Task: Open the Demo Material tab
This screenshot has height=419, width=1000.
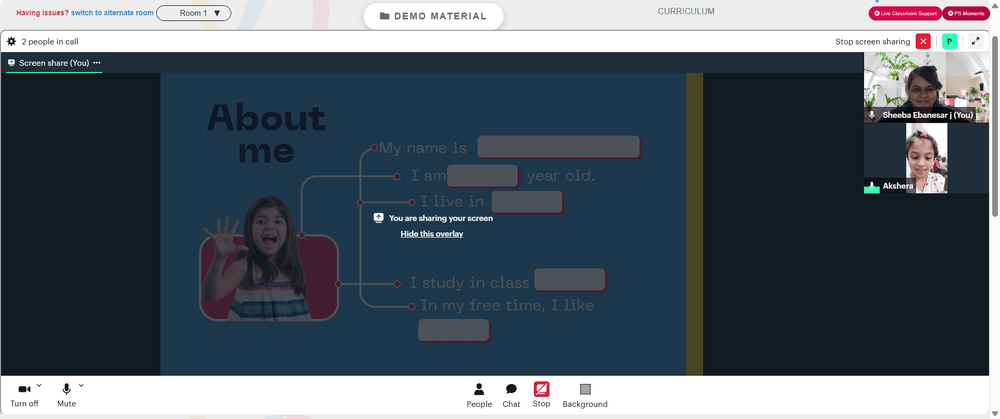Action: pyautogui.click(x=434, y=16)
